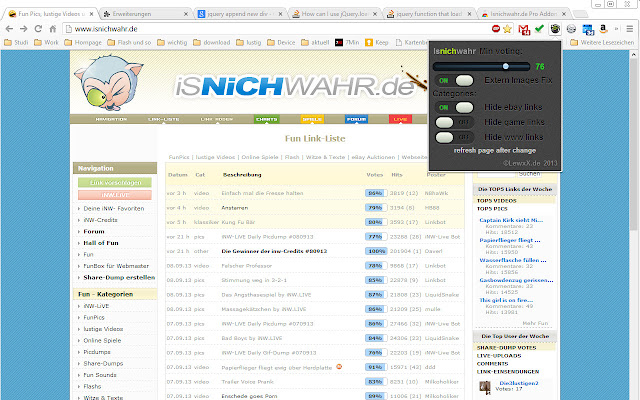Click the green checkmark extension icon
Screen dimensions: 640x400
[539, 29]
